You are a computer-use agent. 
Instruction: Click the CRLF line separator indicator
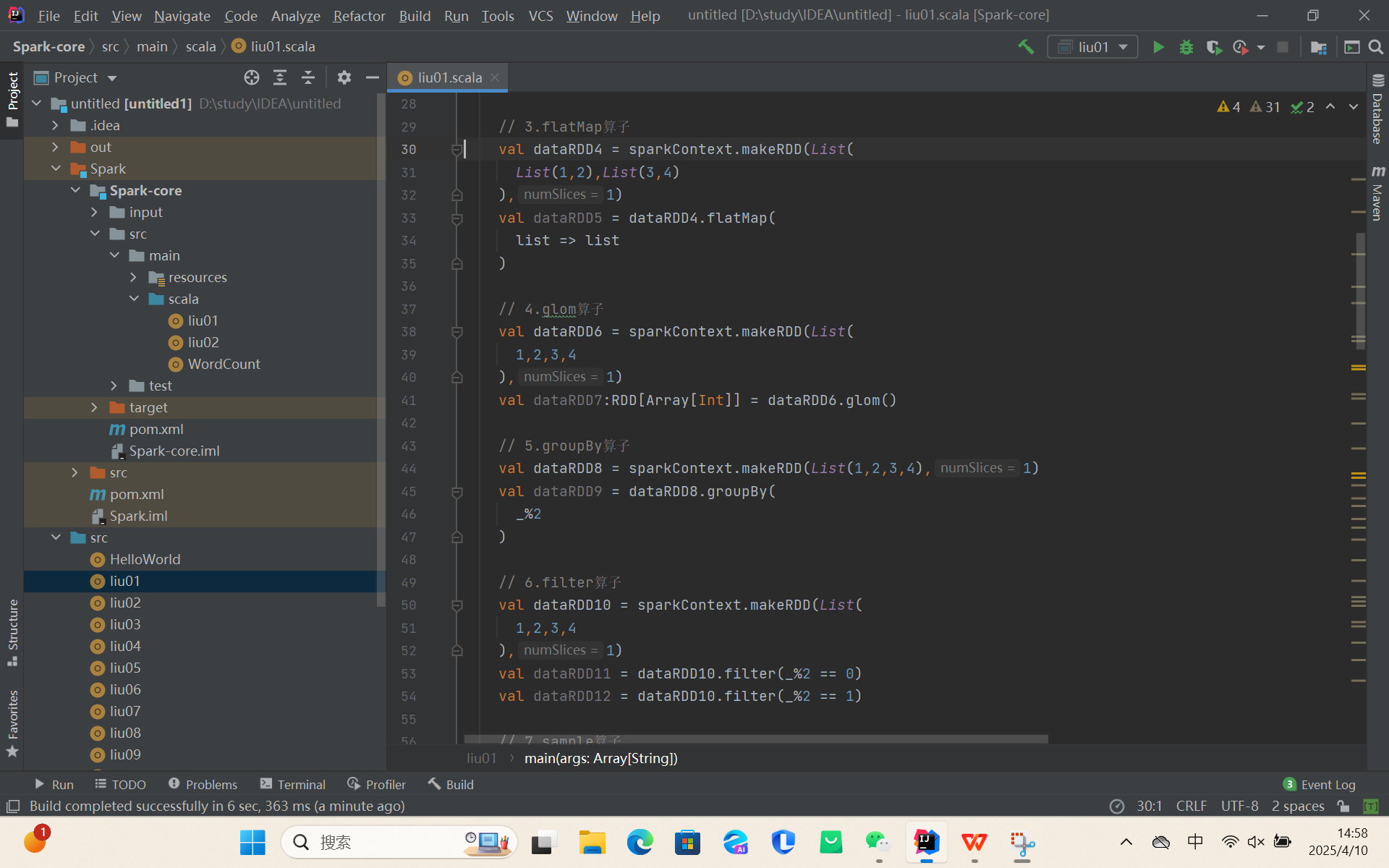click(x=1191, y=806)
